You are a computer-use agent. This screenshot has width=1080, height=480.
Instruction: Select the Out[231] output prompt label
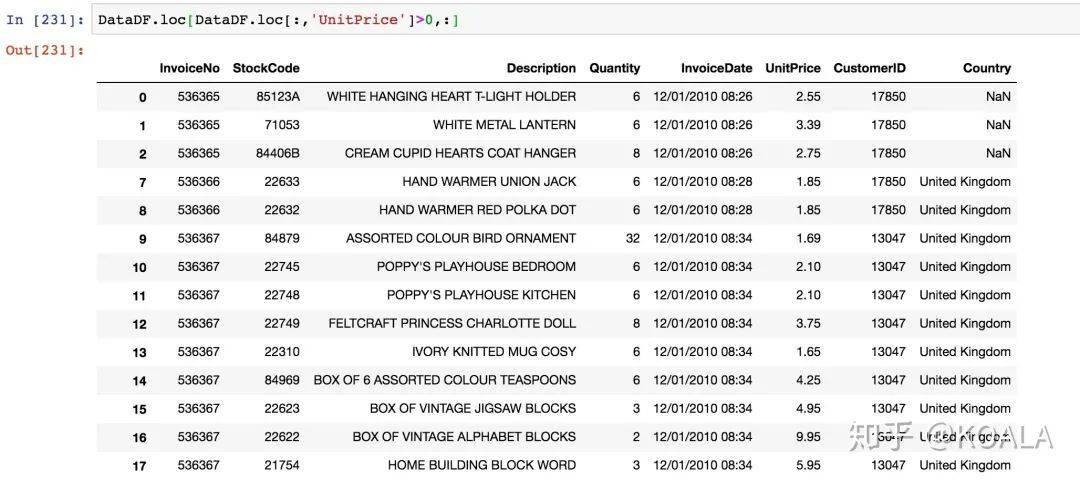pyautogui.click(x=44, y=50)
